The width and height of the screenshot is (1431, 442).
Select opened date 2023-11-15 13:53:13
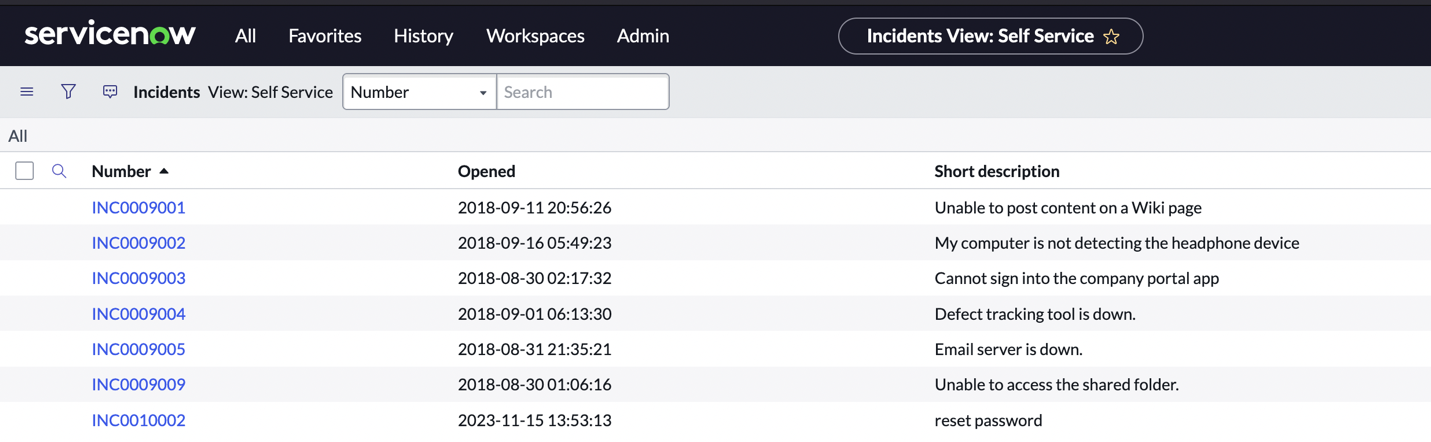(534, 420)
